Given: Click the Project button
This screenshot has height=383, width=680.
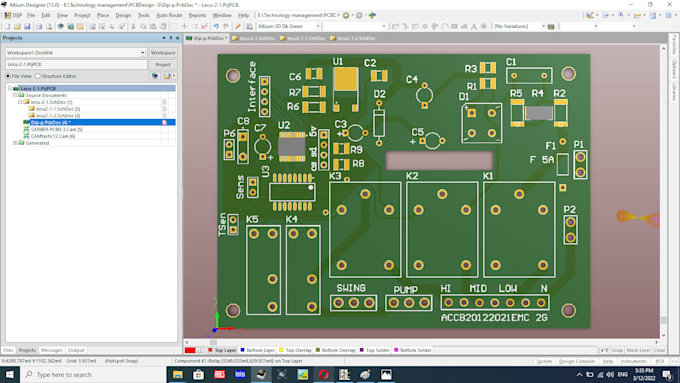Looking at the screenshot, I should coord(163,65).
